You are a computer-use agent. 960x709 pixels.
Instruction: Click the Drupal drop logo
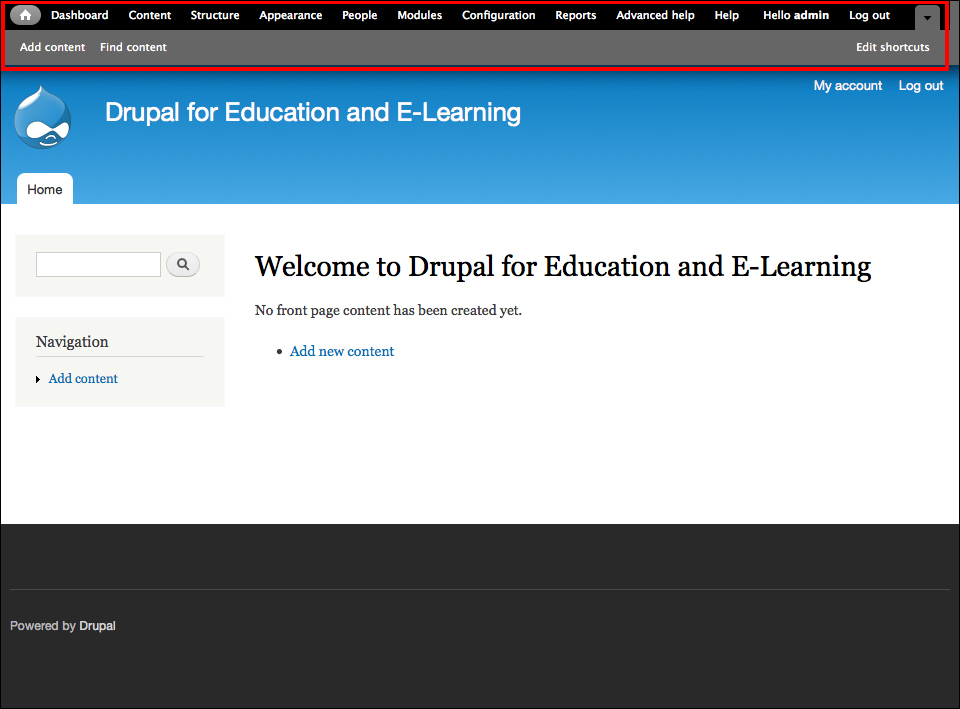point(43,118)
